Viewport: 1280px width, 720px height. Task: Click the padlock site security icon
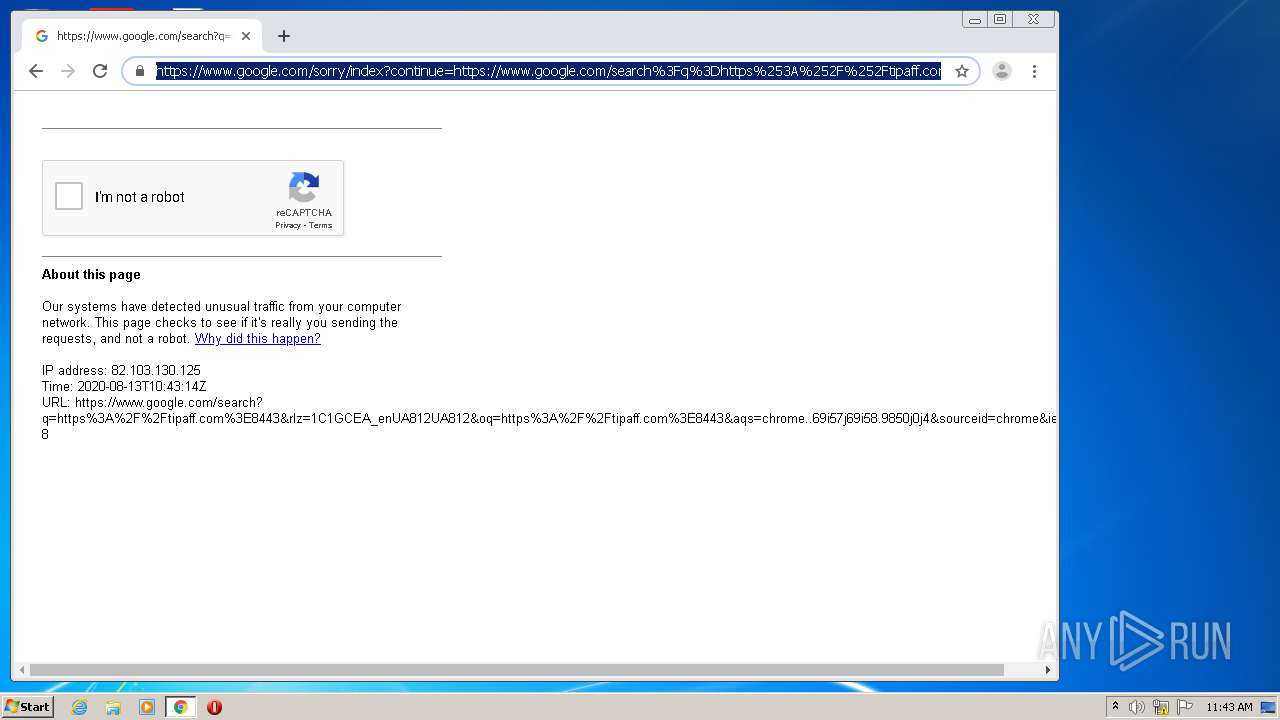tap(140, 71)
